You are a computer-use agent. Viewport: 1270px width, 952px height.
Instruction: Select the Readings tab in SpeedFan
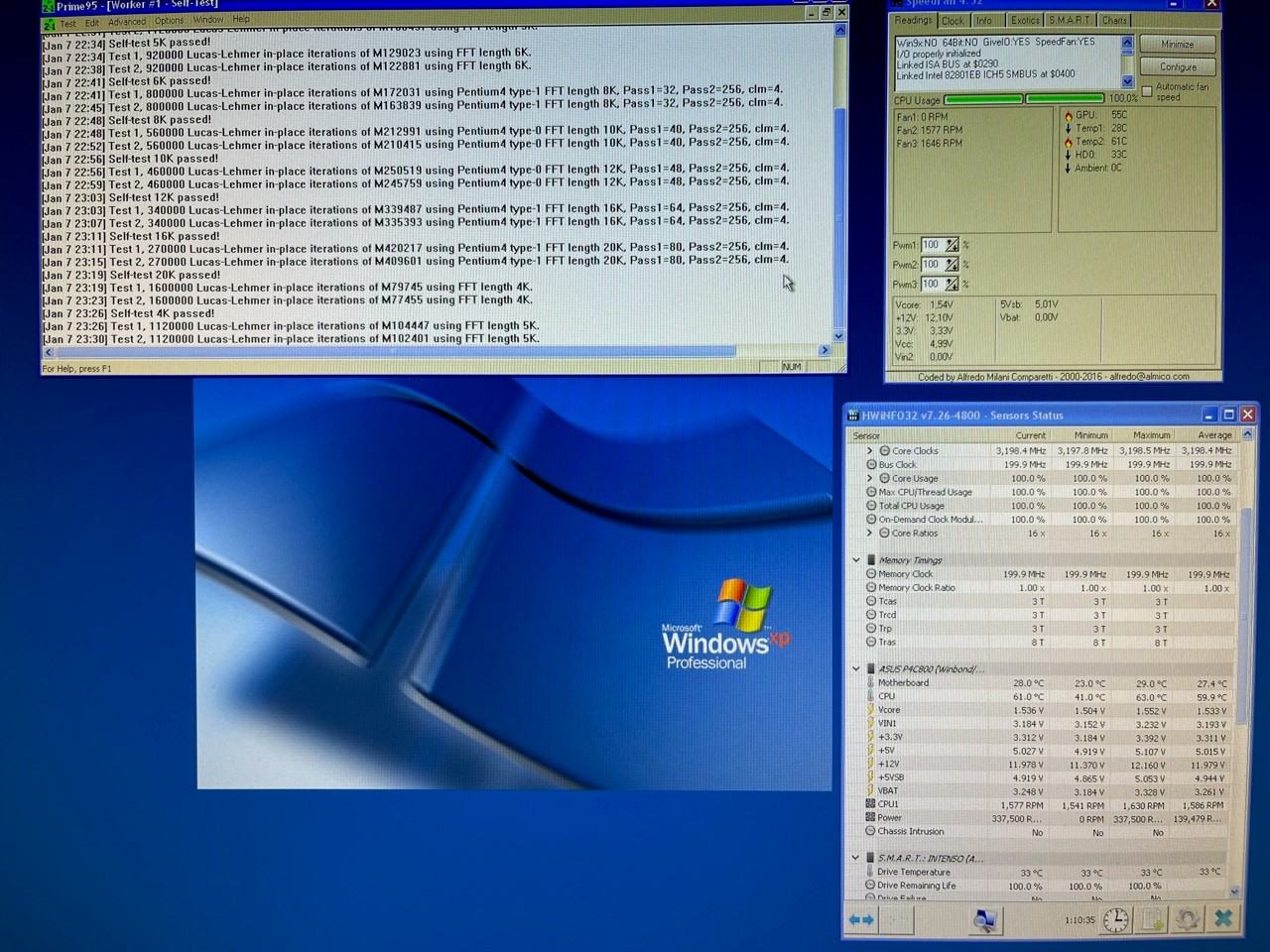913,20
